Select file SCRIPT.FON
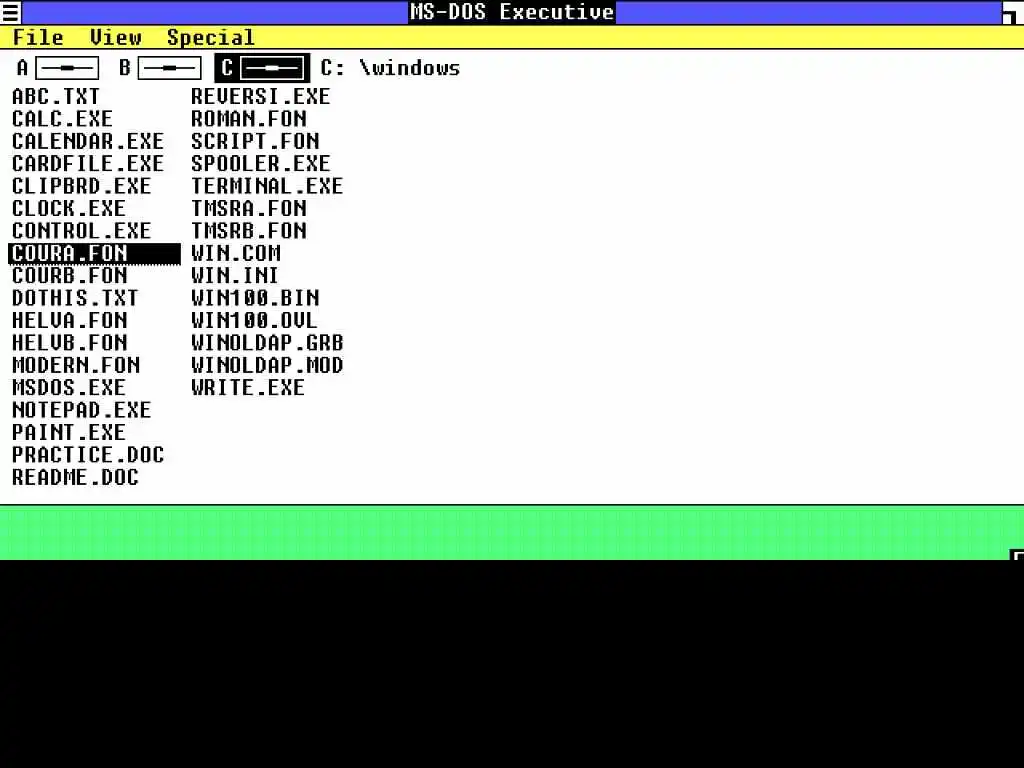The image size is (1024, 768). tap(255, 141)
